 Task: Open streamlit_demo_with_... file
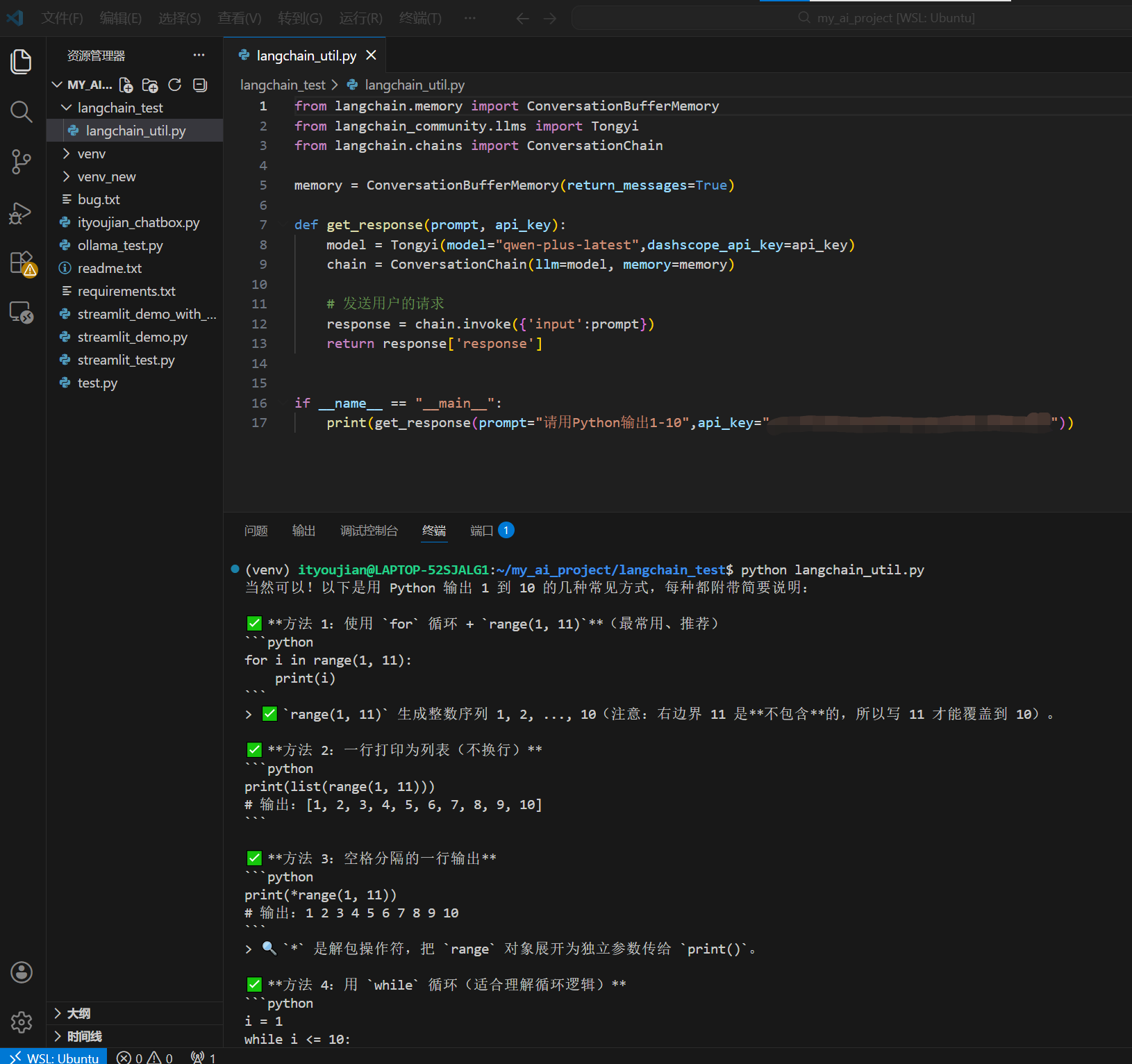click(135, 314)
